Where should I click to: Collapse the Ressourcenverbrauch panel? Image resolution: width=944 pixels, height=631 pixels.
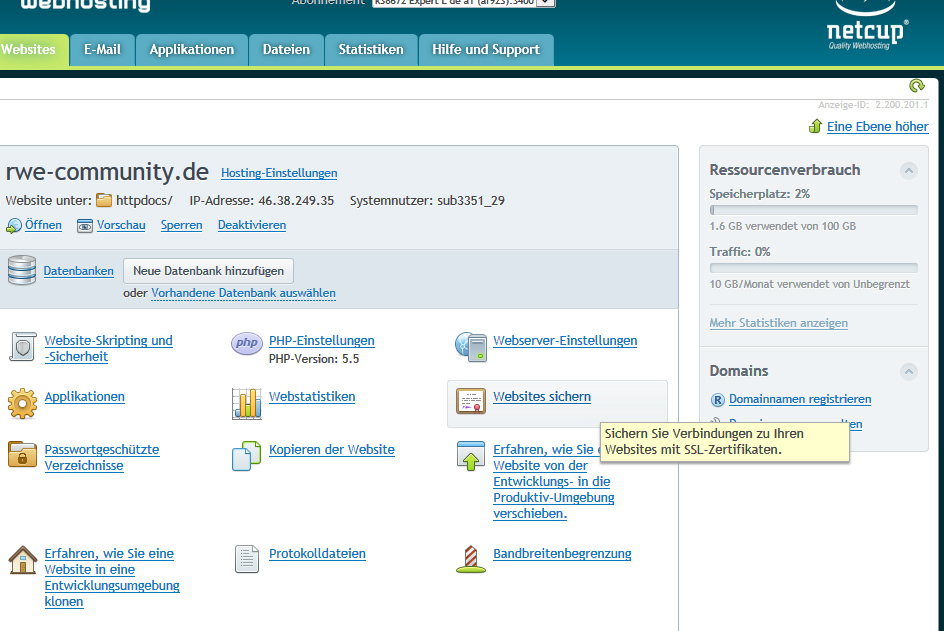pos(908,170)
